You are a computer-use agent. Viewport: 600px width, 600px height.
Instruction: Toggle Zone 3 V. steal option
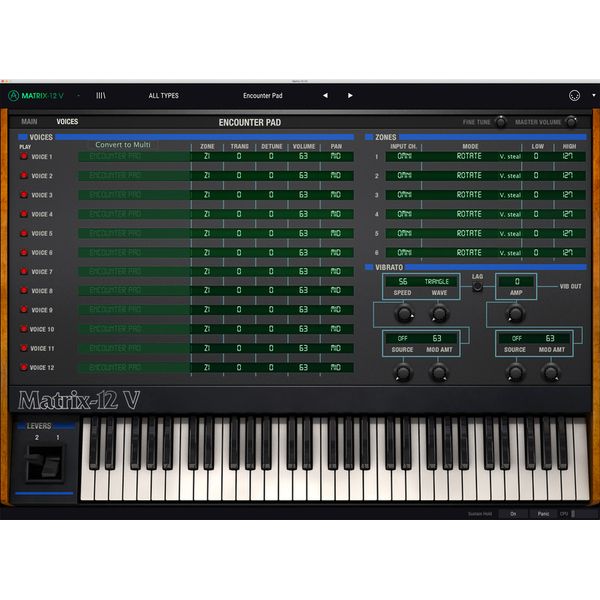(x=510, y=195)
